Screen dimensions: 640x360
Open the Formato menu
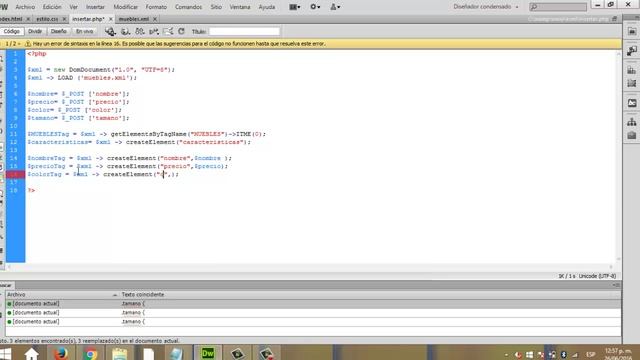(156, 7)
